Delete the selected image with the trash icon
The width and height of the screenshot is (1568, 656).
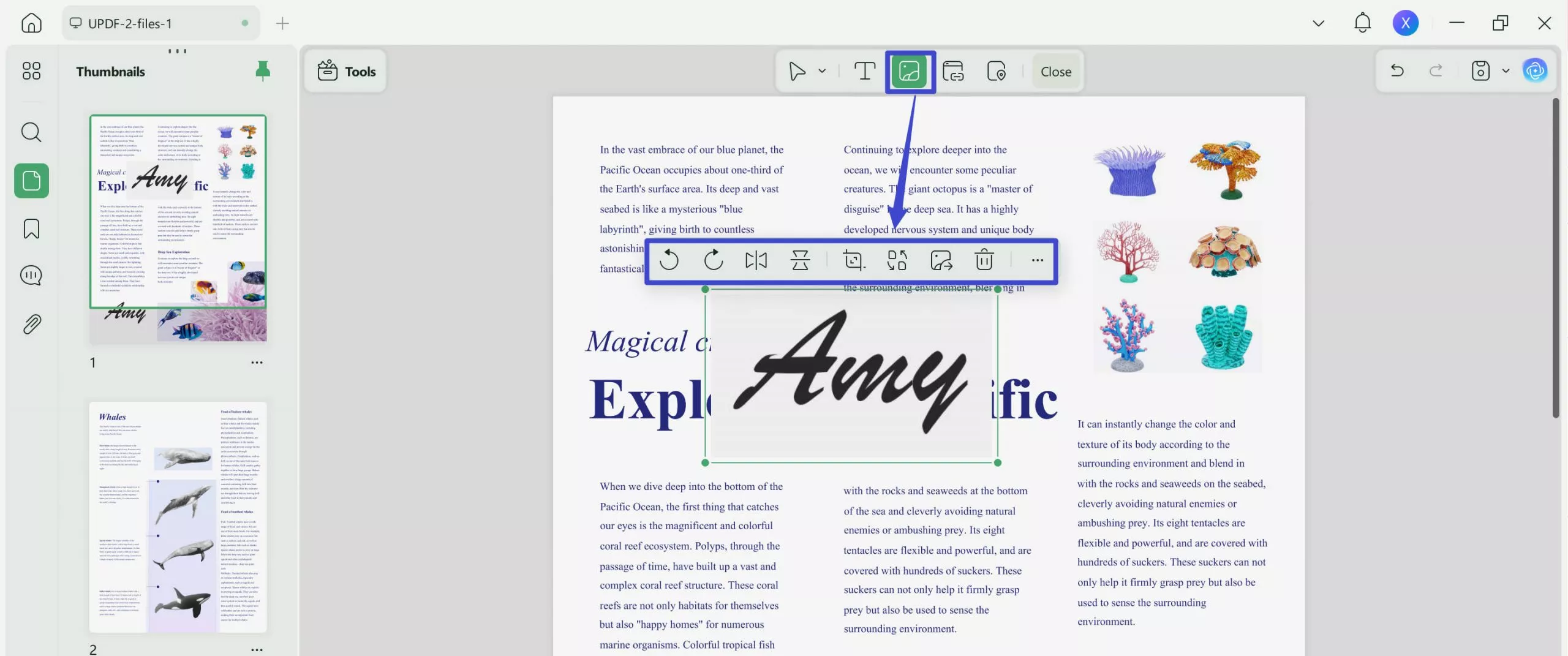[x=983, y=260]
